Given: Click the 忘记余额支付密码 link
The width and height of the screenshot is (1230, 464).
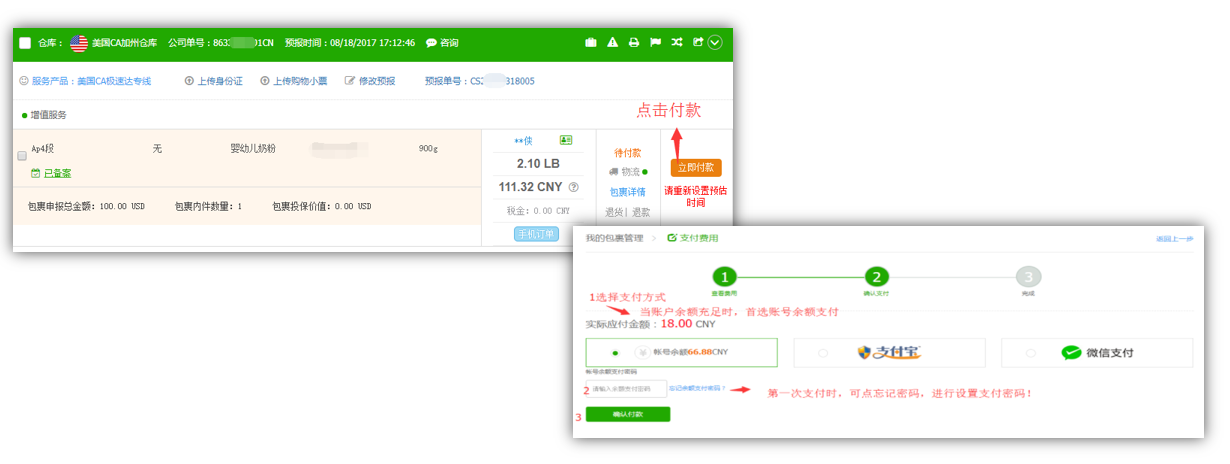Looking at the screenshot, I should click(x=698, y=388).
